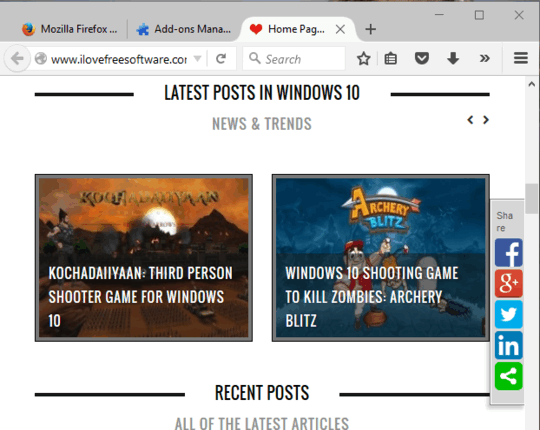Click the Recent Posts heading

point(262,393)
